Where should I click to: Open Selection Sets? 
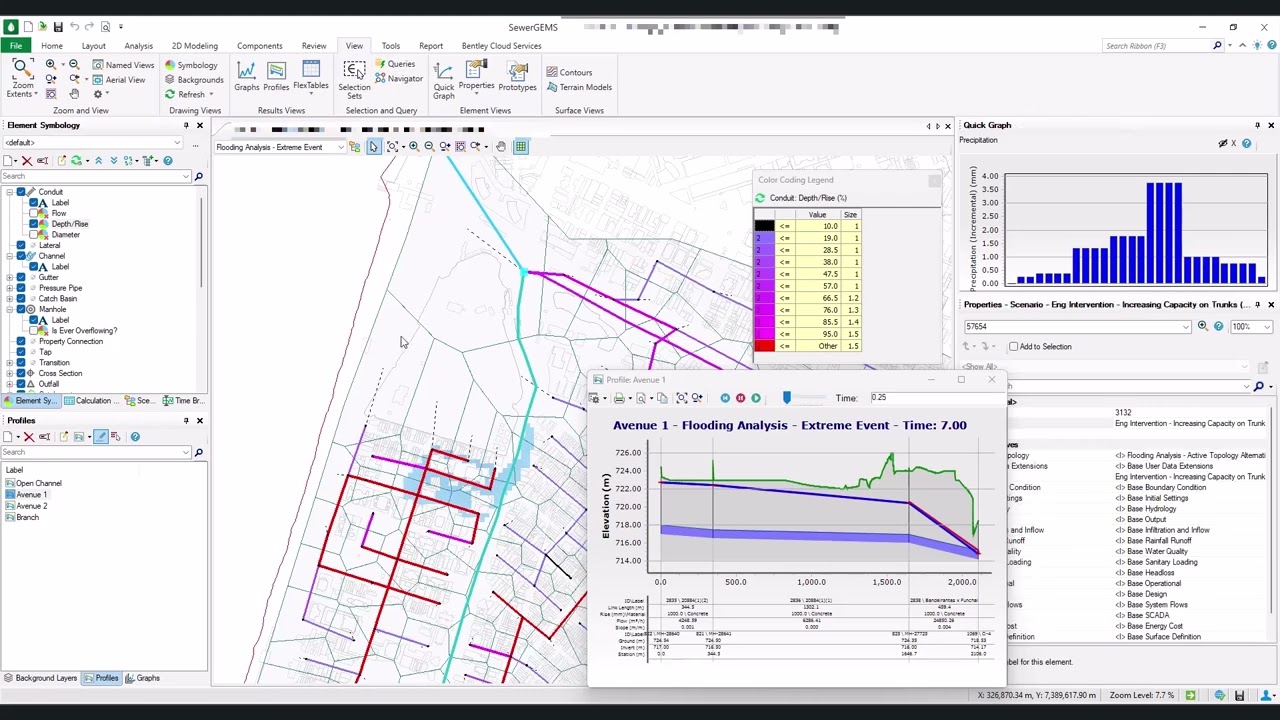pyautogui.click(x=354, y=80)
